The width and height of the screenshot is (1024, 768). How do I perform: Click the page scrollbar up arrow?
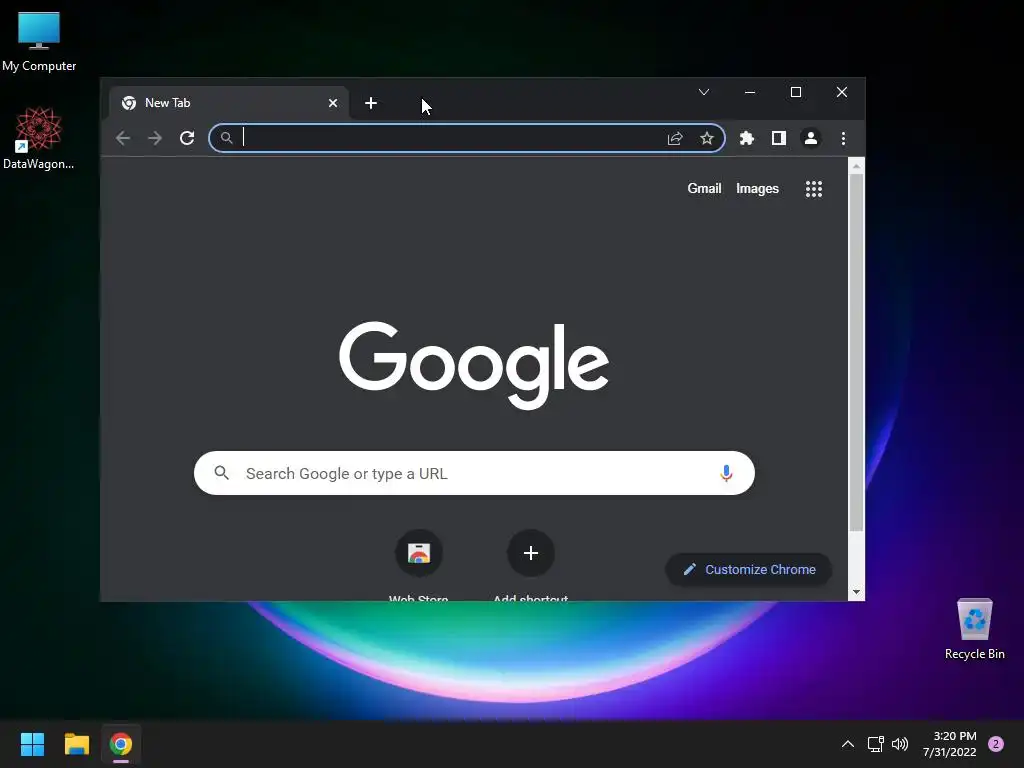pos(856,167)
